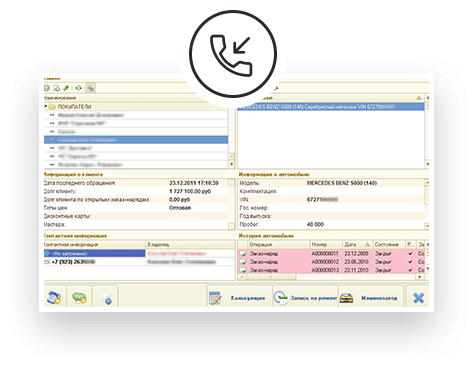Click the SMS speech bubble icon
Screen dimensions: 474x368
click(79, 297)
